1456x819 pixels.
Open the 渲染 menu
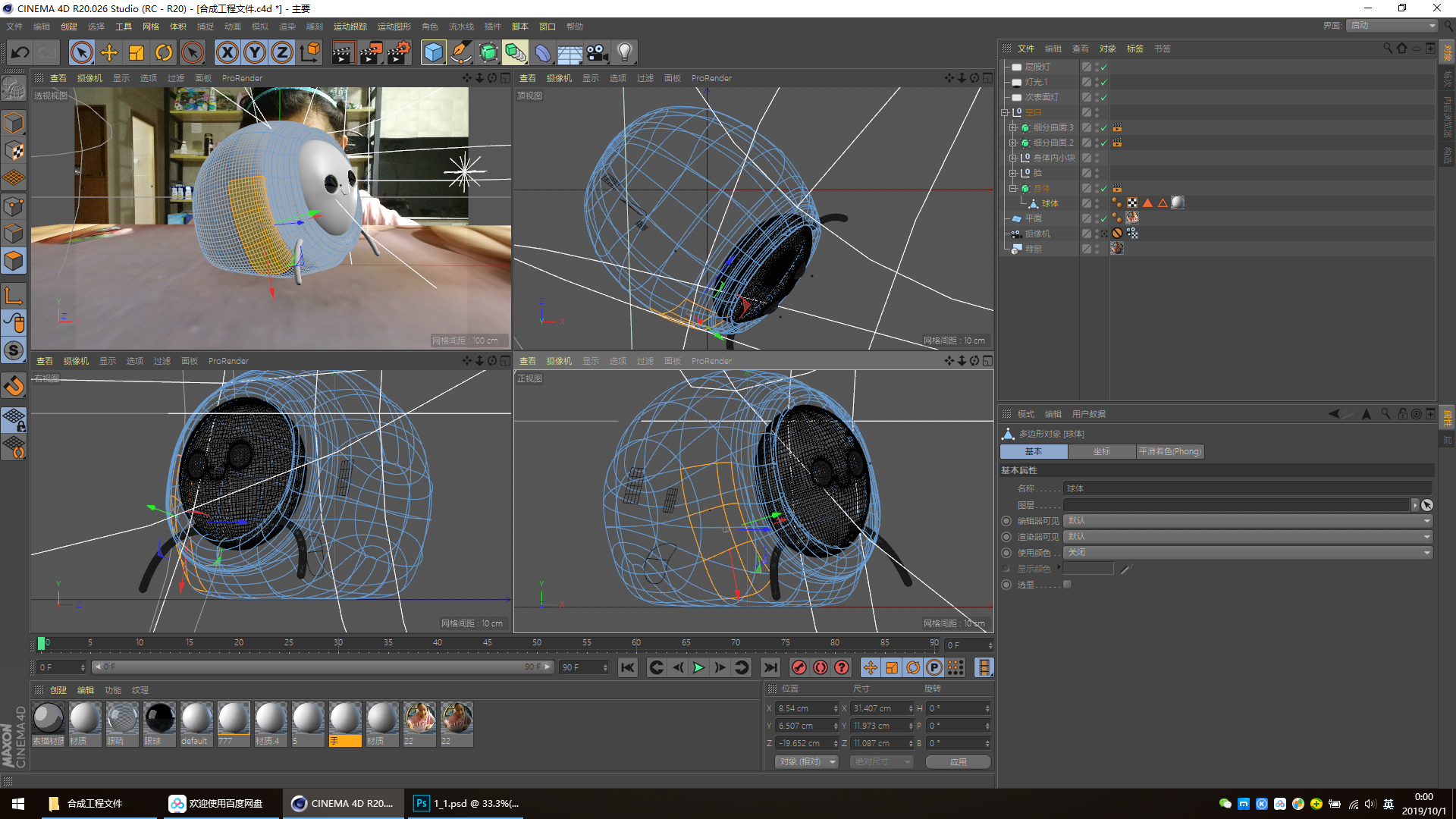[287, 27]
